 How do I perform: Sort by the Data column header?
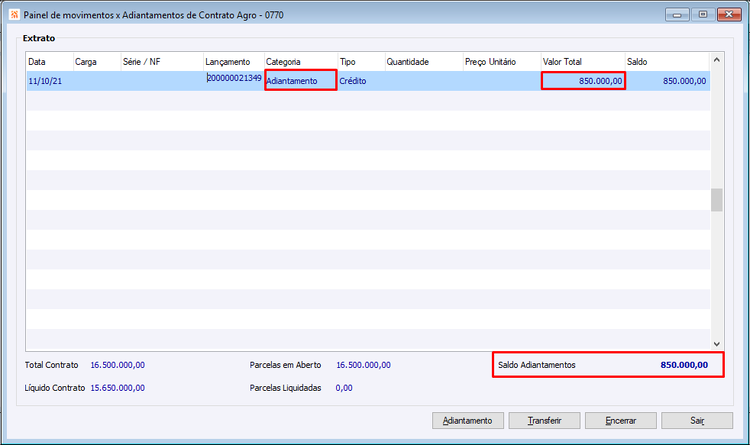(50, 62)
